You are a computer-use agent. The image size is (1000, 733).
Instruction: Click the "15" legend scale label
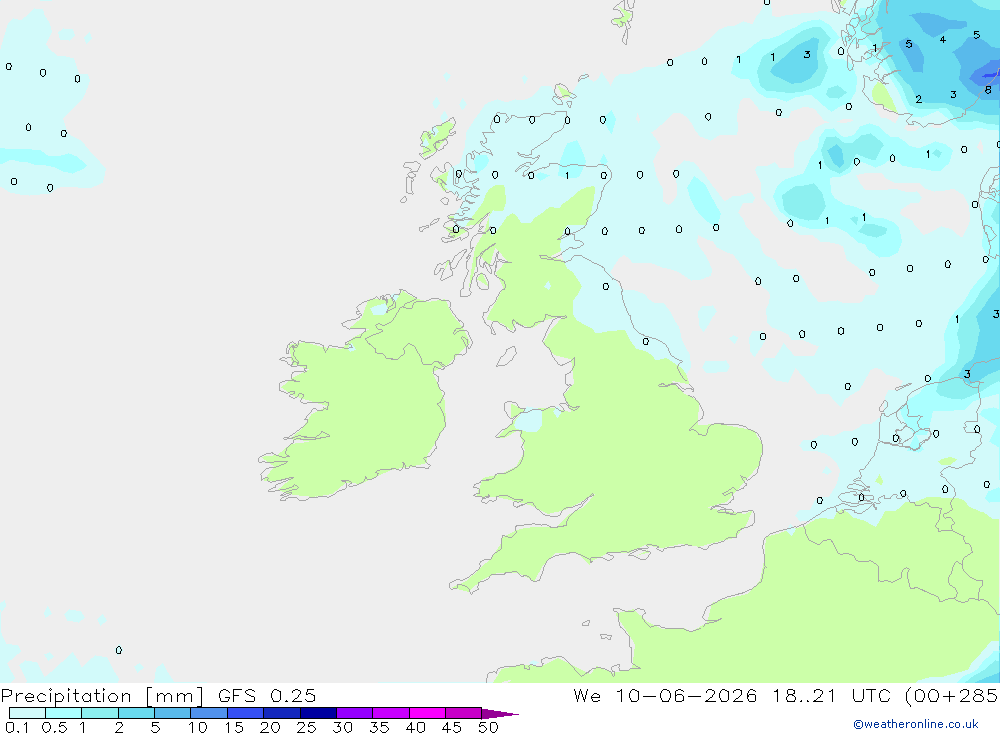coord(233,727)
